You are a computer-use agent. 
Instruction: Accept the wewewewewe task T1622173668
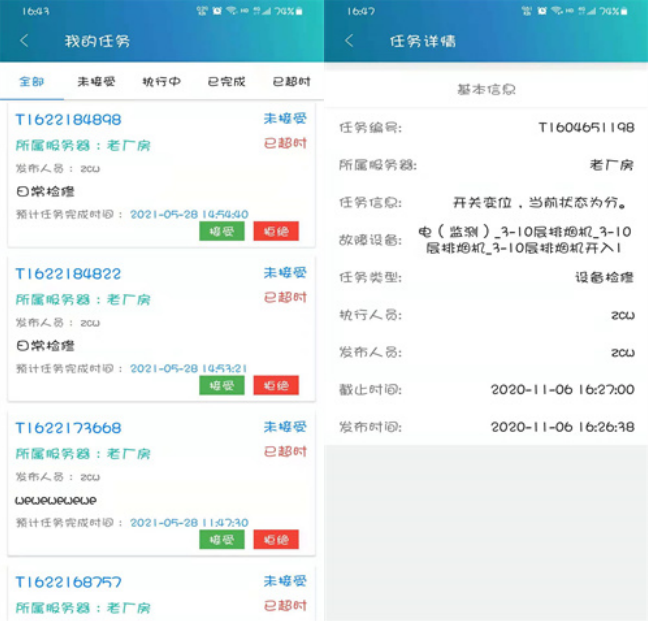[x=221, y=540]
